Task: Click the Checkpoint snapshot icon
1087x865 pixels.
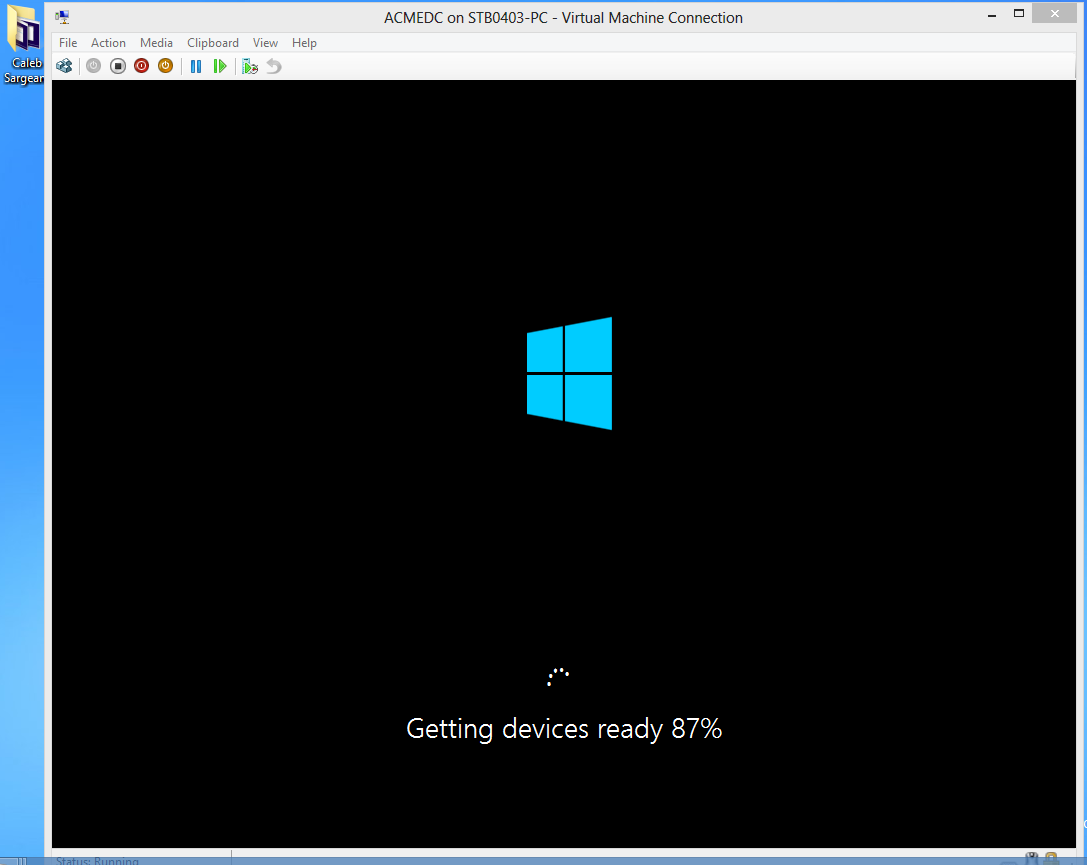Action: [x=250, y=66]
